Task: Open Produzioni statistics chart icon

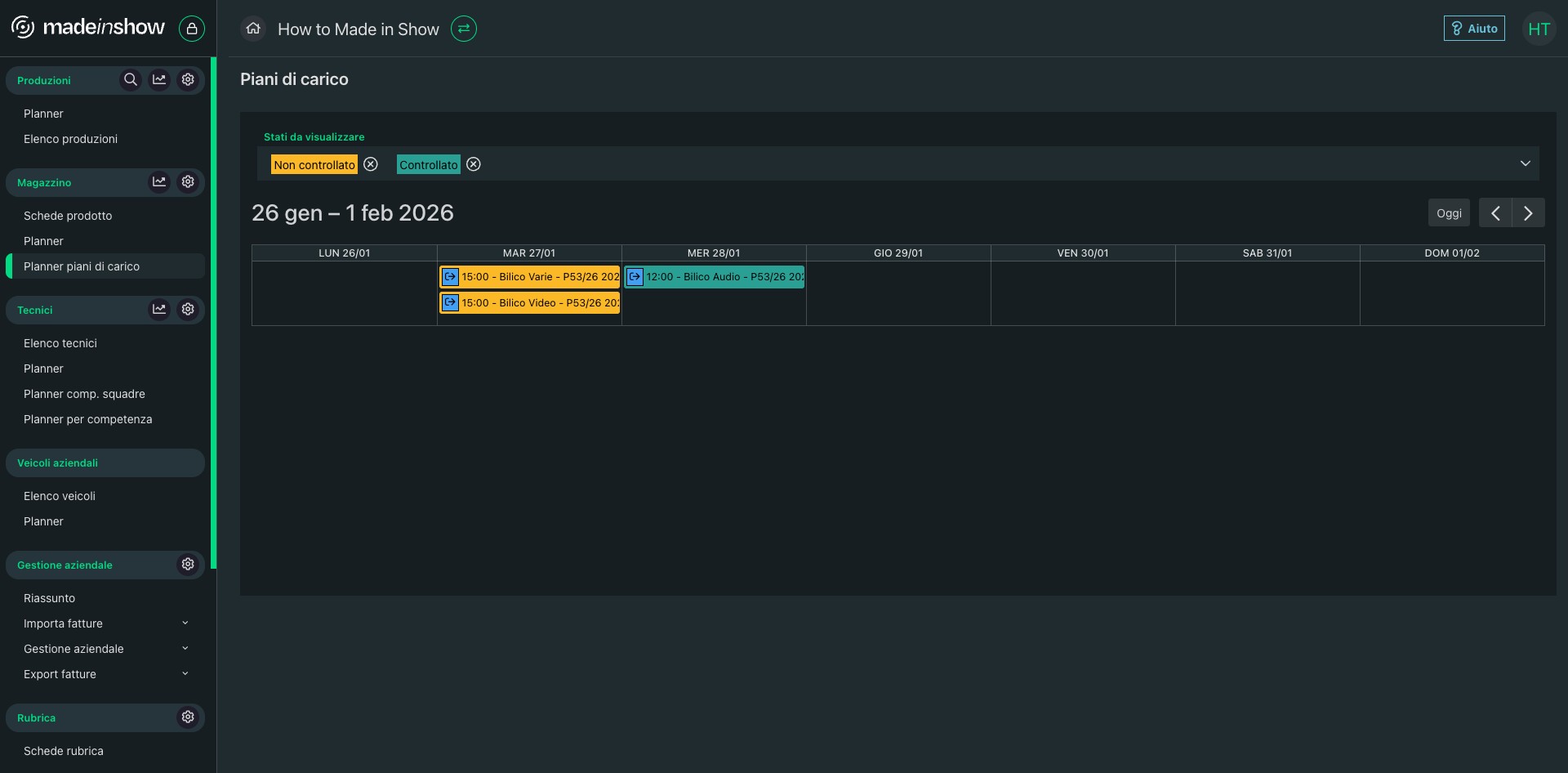Action: coord(159,80)
